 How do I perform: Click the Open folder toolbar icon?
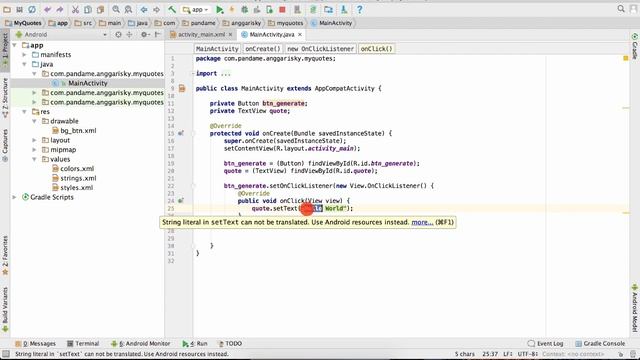7,9
